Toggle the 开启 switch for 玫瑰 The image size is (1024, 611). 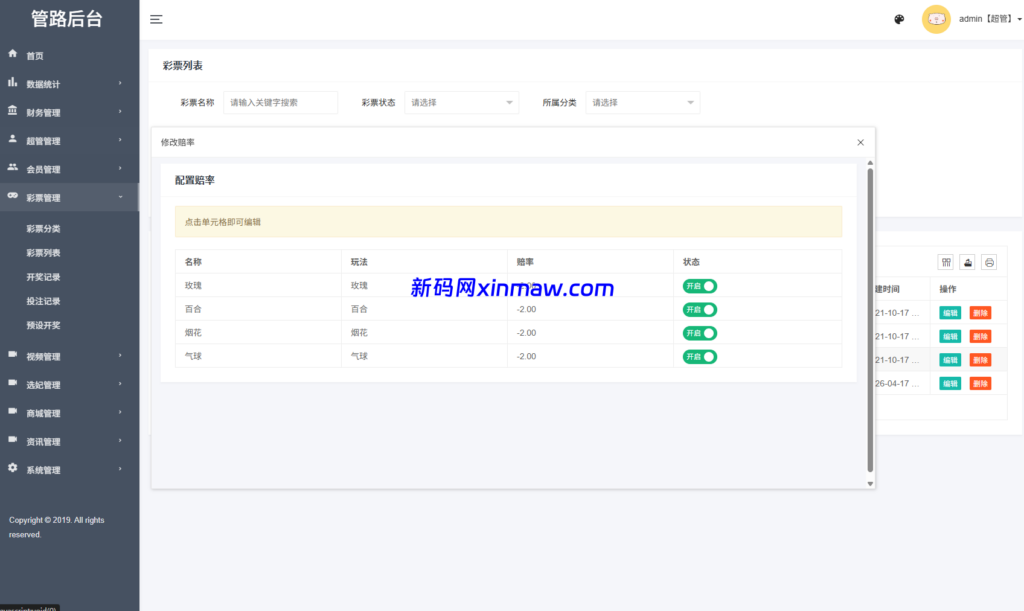[699, 285]
